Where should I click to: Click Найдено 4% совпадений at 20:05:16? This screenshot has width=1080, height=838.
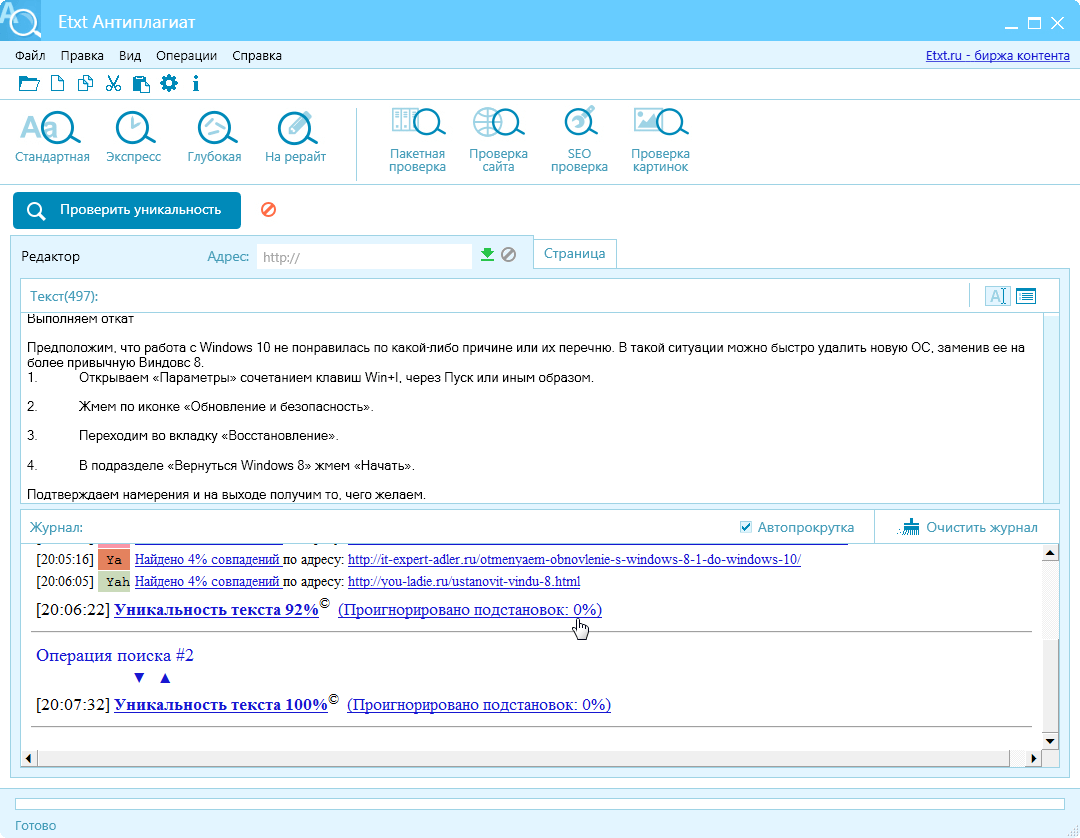207,560
